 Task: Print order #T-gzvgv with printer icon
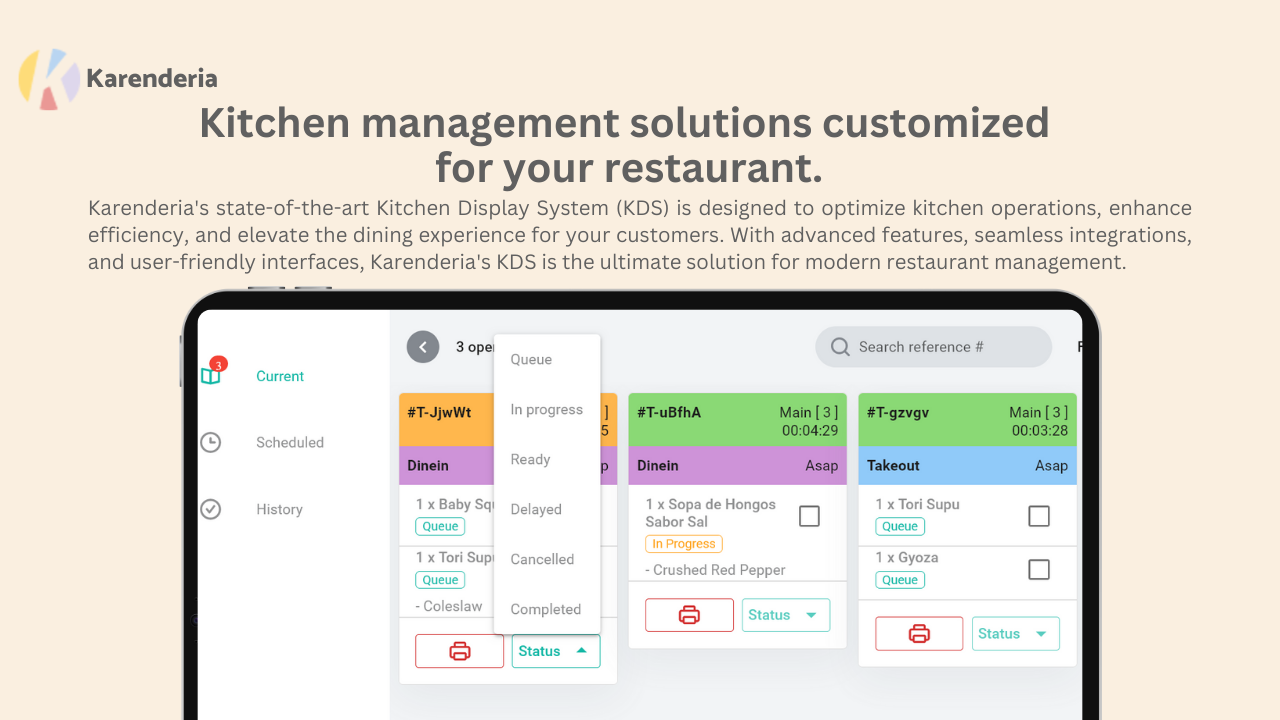[919, 633]
